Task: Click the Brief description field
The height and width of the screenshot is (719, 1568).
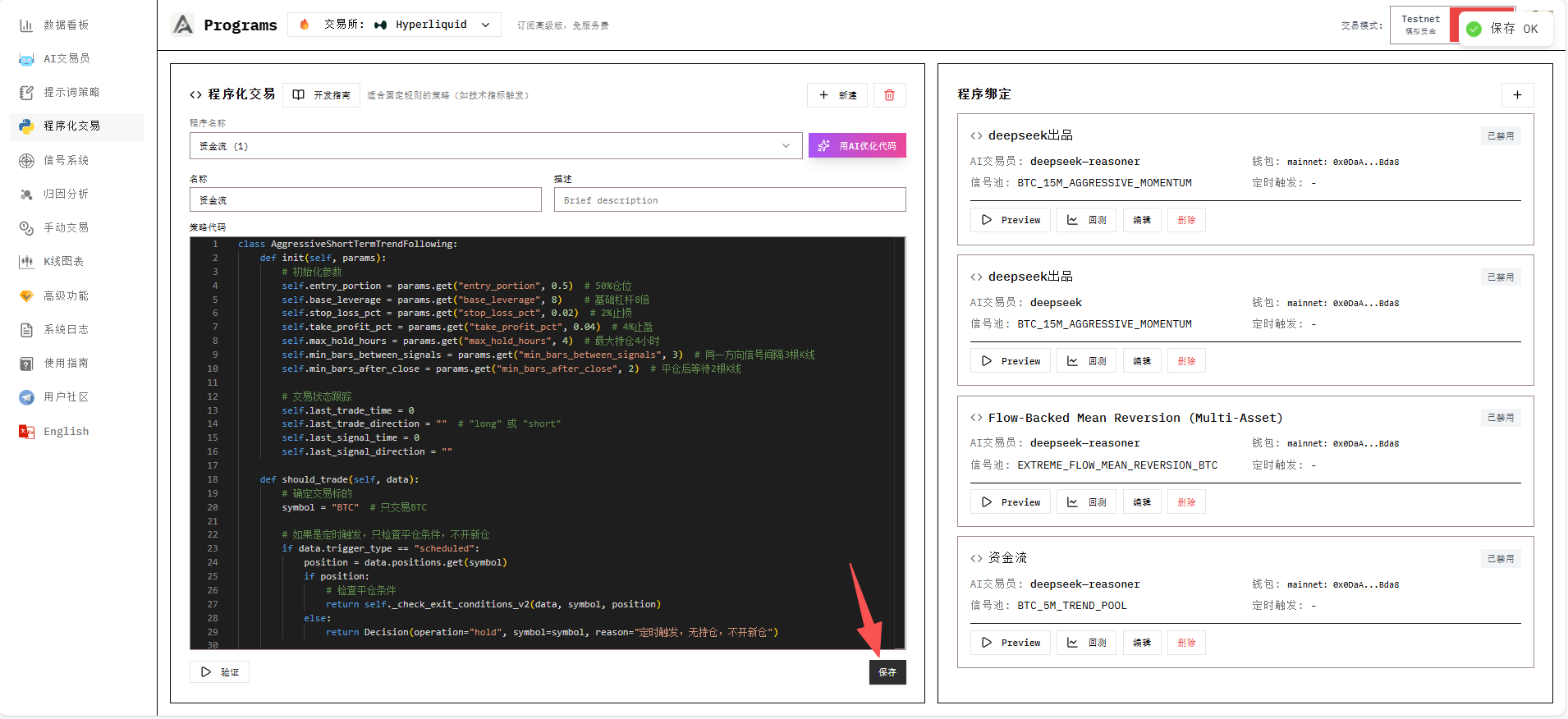Action: point(730,200)
